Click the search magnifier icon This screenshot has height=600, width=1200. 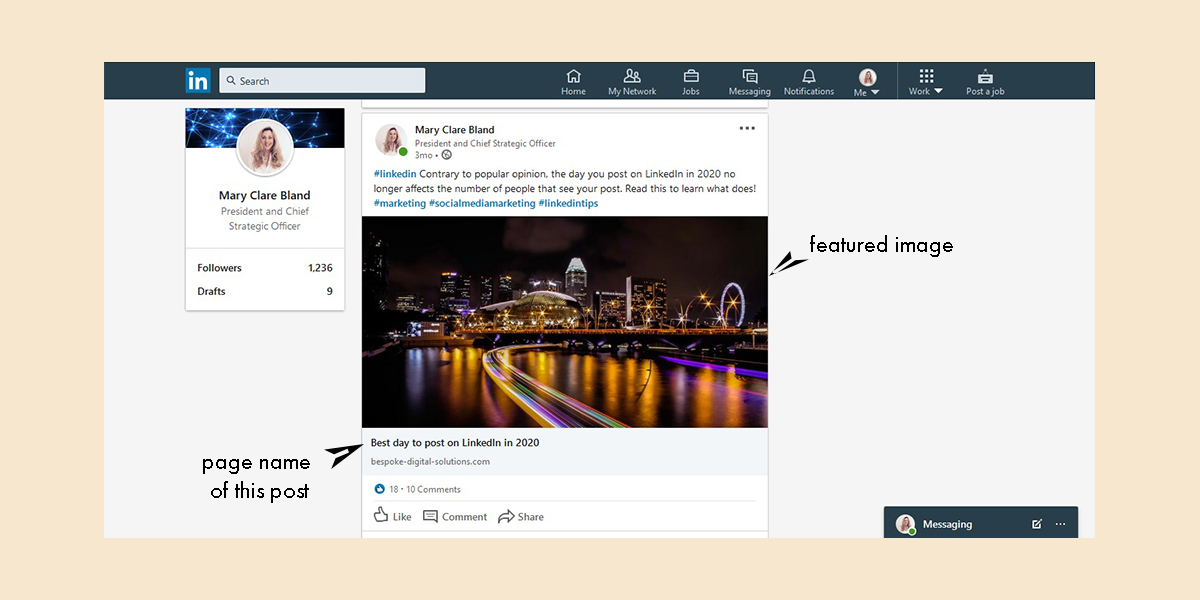click(231, 81)
